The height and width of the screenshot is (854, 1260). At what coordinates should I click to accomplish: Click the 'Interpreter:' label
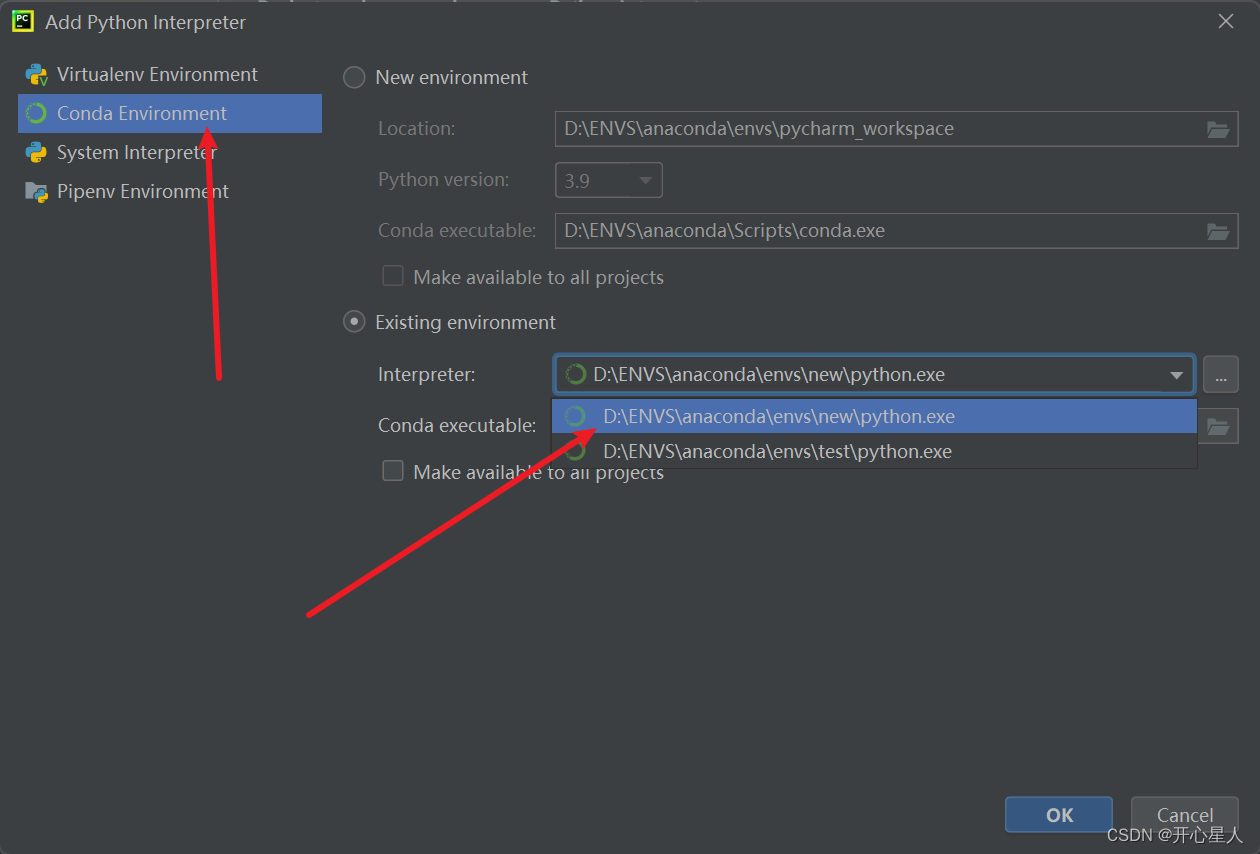pos(427,375)
